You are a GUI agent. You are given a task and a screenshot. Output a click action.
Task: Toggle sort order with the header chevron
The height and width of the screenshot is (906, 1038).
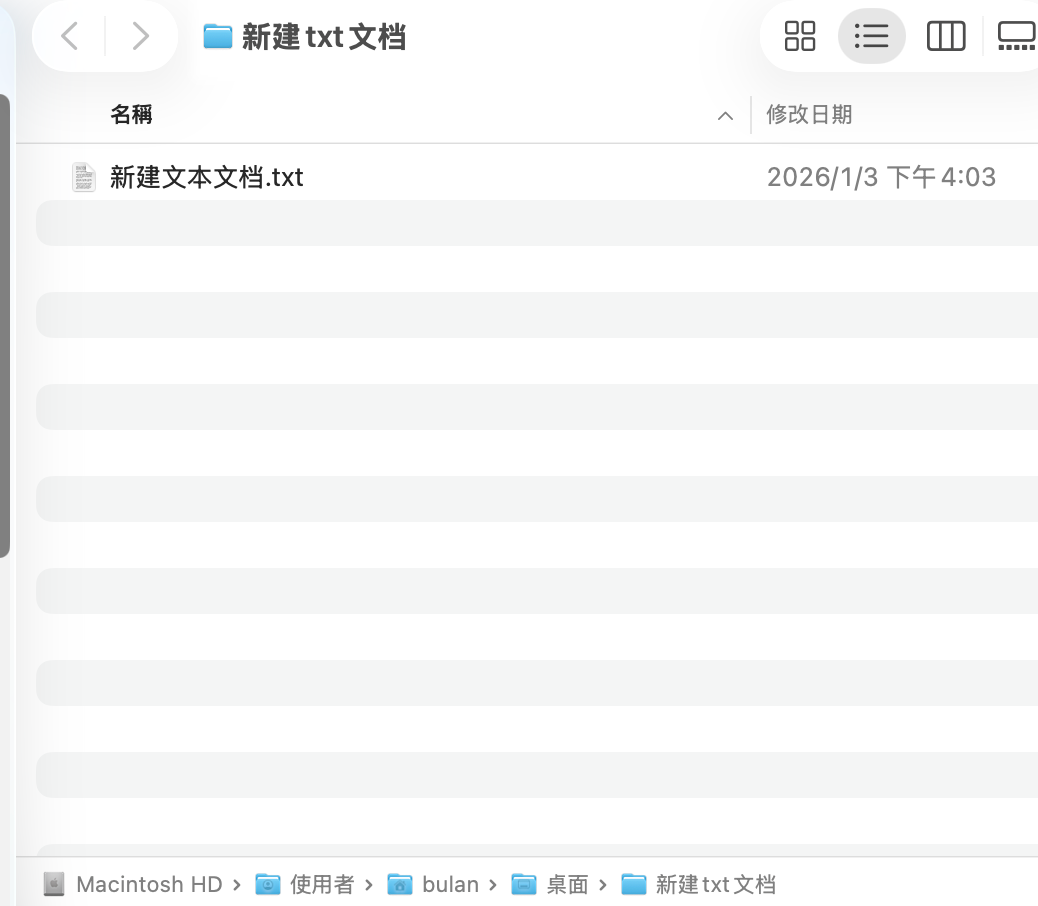pos(725,116)
